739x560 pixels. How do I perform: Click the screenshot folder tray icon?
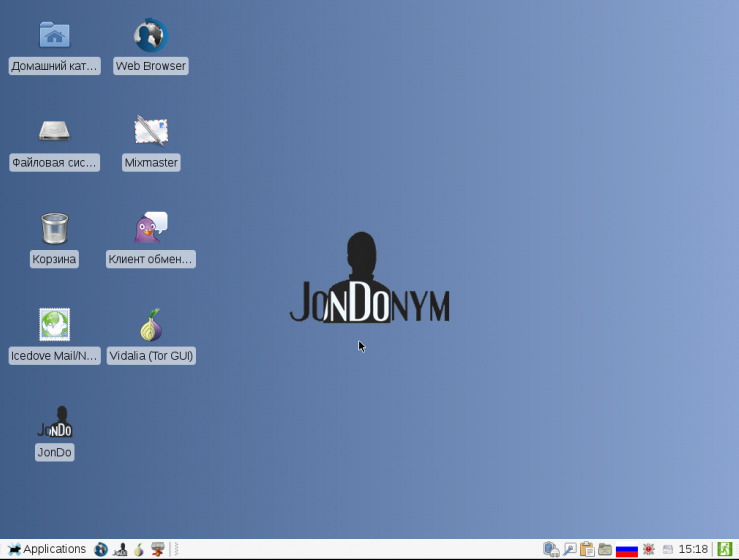pos(605,549)
